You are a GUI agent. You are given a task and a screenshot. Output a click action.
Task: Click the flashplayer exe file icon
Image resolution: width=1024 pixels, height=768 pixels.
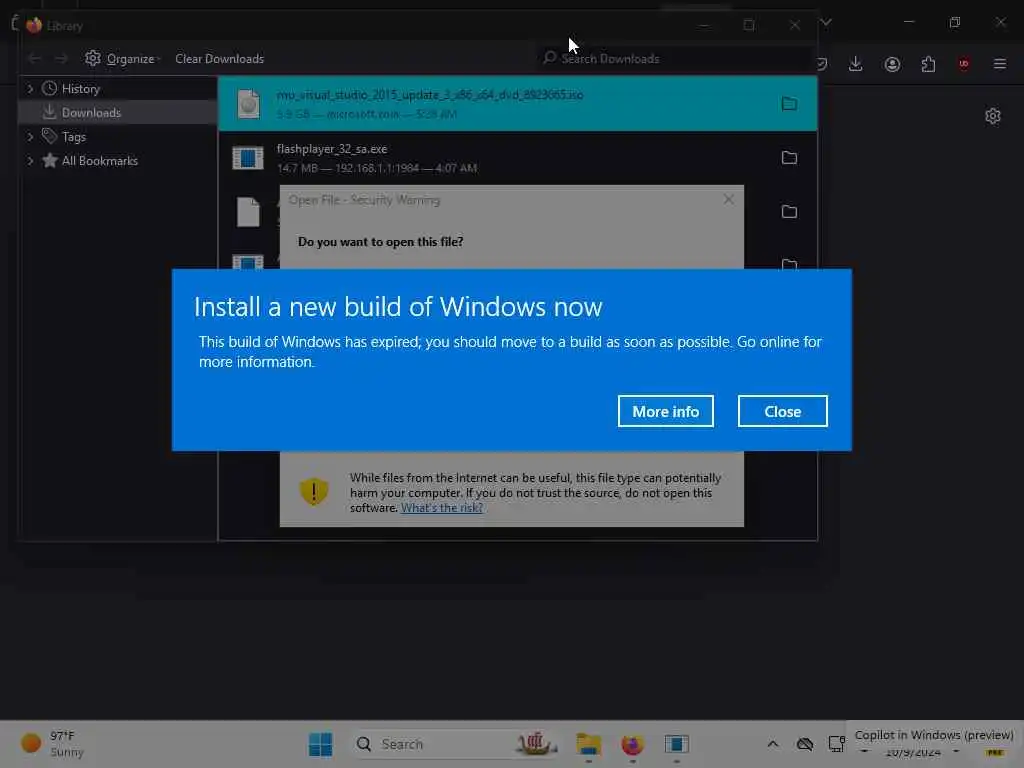click(x=248, y=158)
